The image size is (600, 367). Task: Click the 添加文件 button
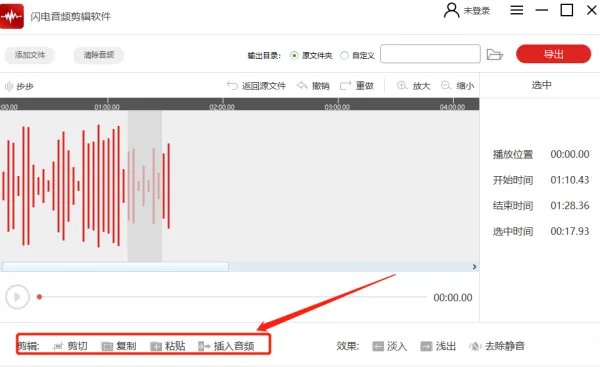click(x=30, y=55)
